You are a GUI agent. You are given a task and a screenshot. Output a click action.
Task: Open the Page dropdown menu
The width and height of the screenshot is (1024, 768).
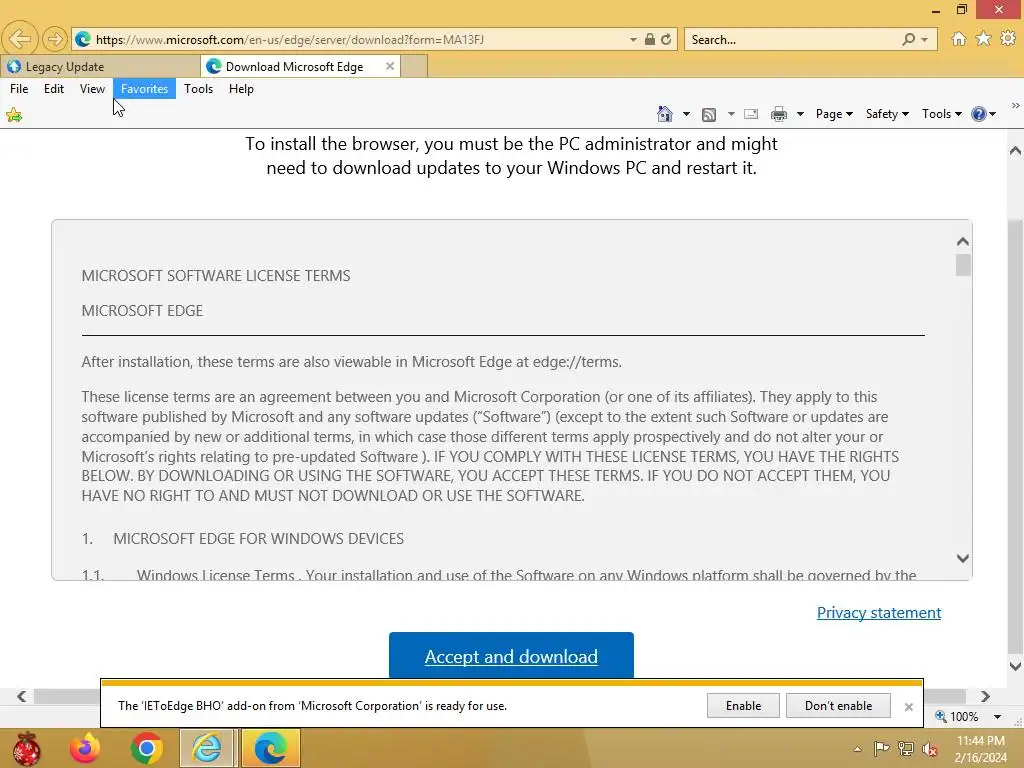[834, 114]
